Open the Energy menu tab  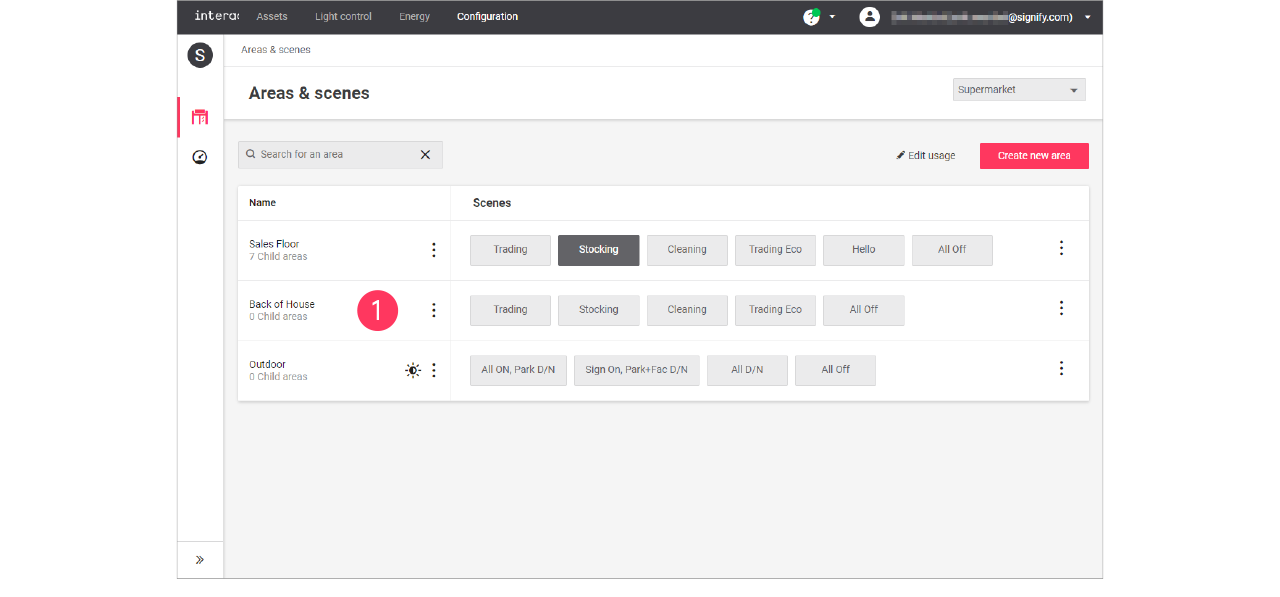(414, 17)
